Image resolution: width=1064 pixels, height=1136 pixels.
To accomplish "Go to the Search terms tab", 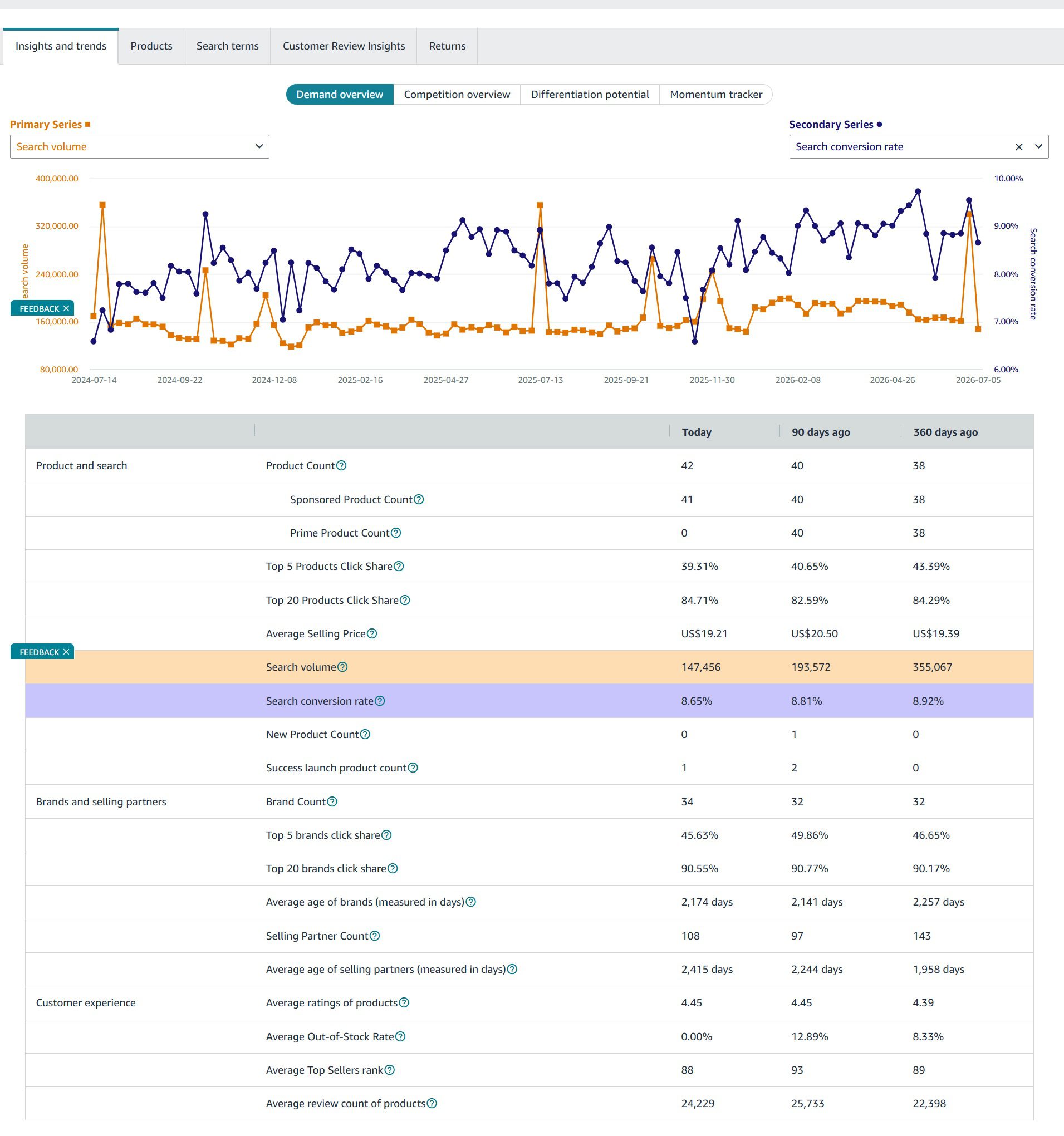I will coord(228,46).
